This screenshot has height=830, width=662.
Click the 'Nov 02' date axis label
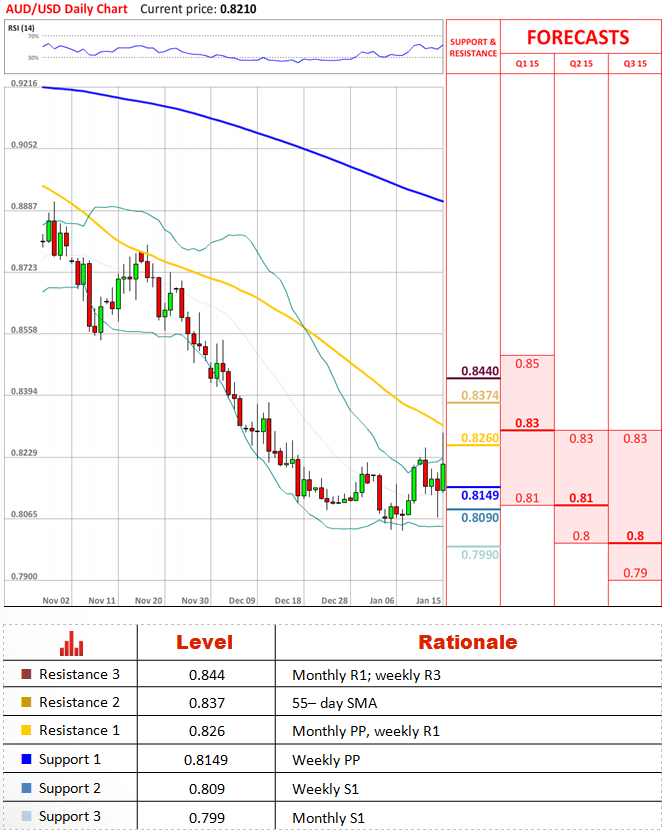click(x=56, y=601)
